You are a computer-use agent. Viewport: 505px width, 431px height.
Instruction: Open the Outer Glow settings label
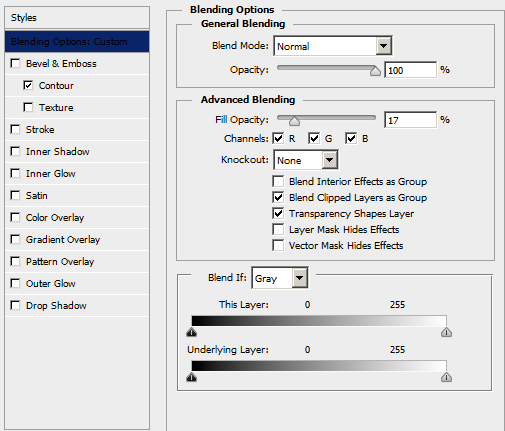[51, 283]
